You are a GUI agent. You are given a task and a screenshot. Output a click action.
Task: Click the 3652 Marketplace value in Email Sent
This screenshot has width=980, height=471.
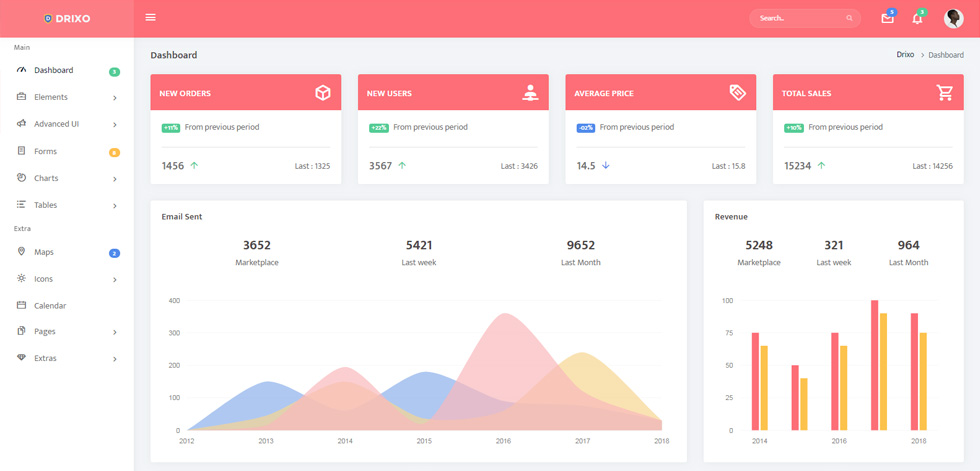pyautogui.click(x=257, y=245)
